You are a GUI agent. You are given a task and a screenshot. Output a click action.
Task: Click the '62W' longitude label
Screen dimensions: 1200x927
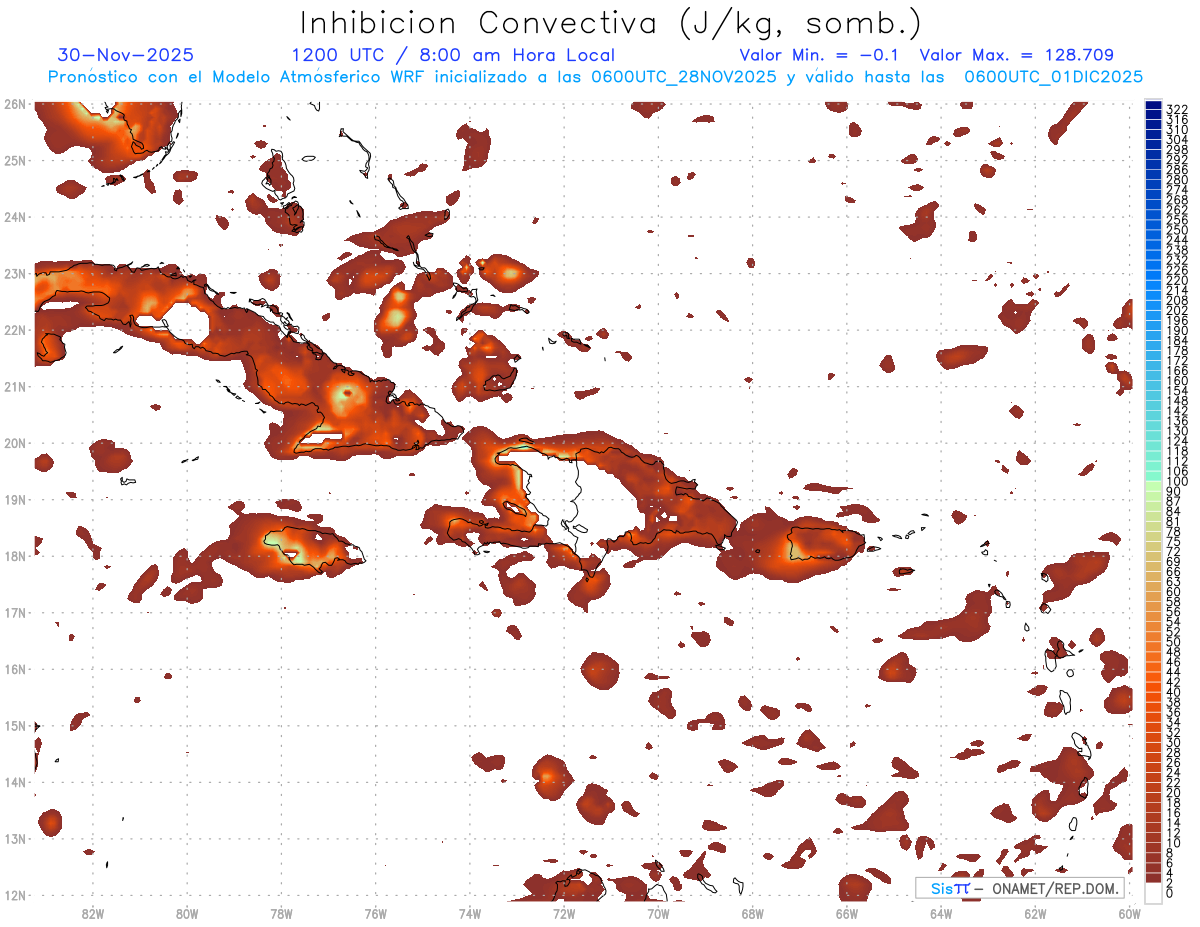tap(1036, 913)
